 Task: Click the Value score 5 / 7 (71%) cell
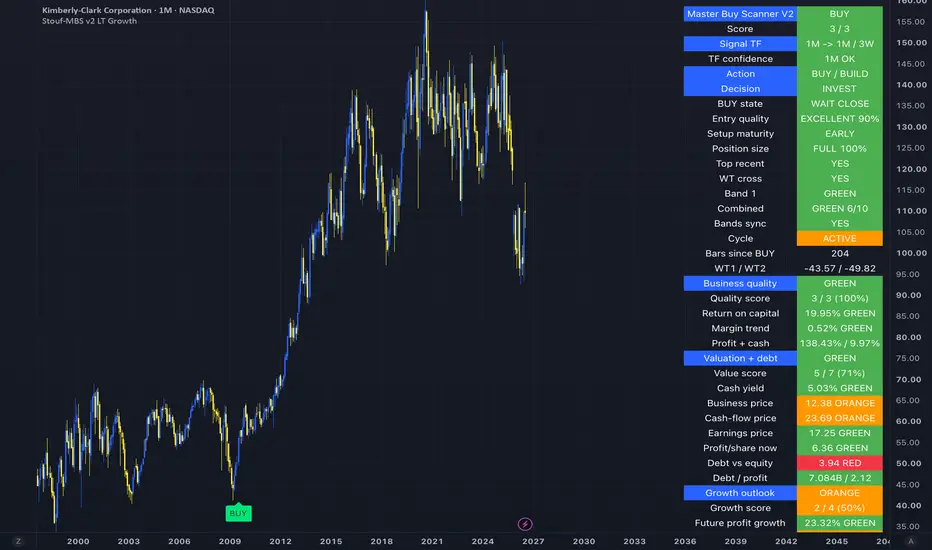point(839,373)
